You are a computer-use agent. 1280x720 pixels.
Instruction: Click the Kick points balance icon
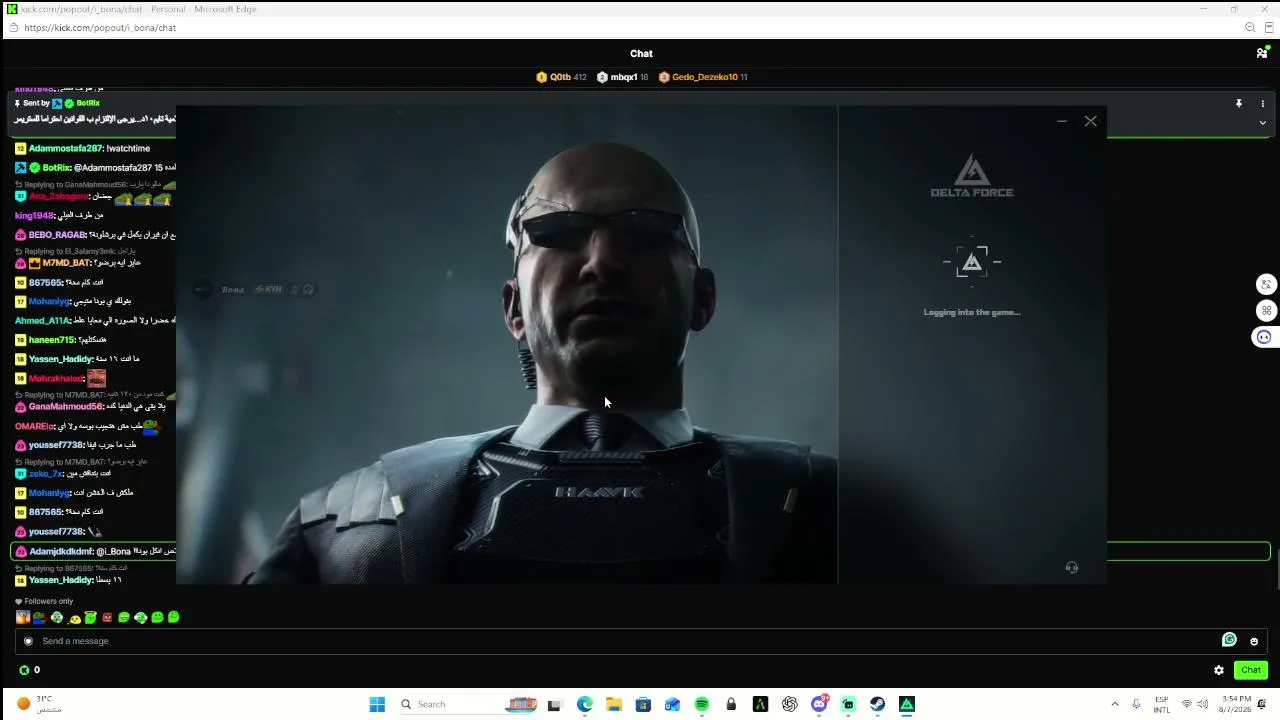(x=24, y=670)
